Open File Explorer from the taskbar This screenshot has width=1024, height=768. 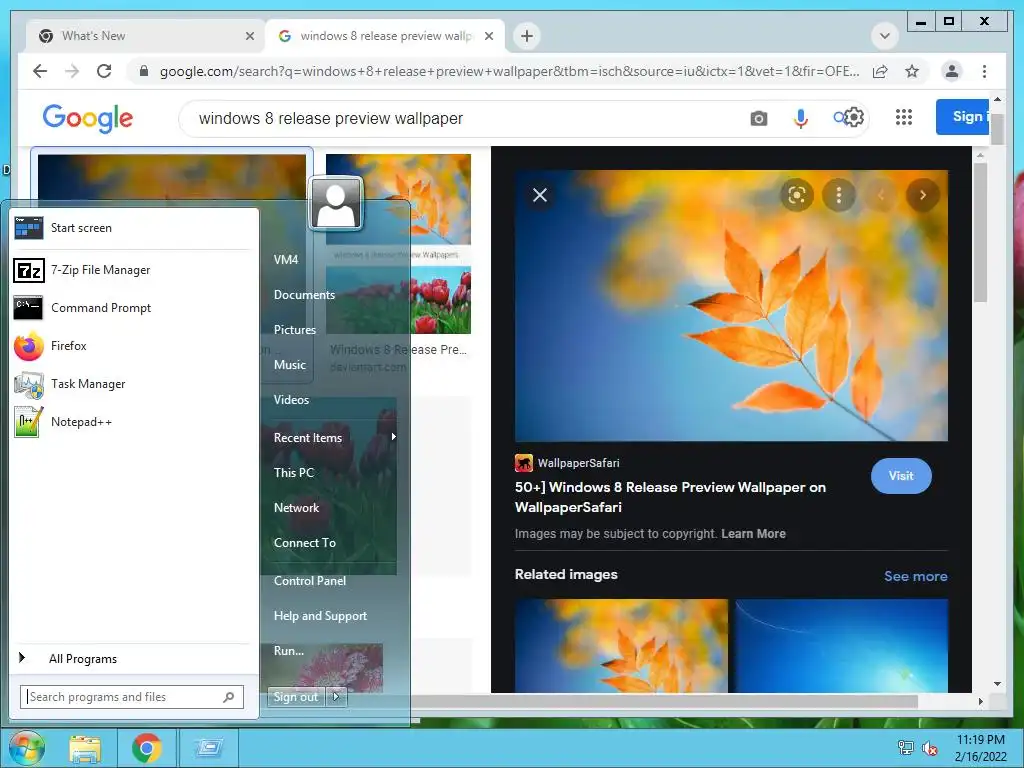pos(85,748)
